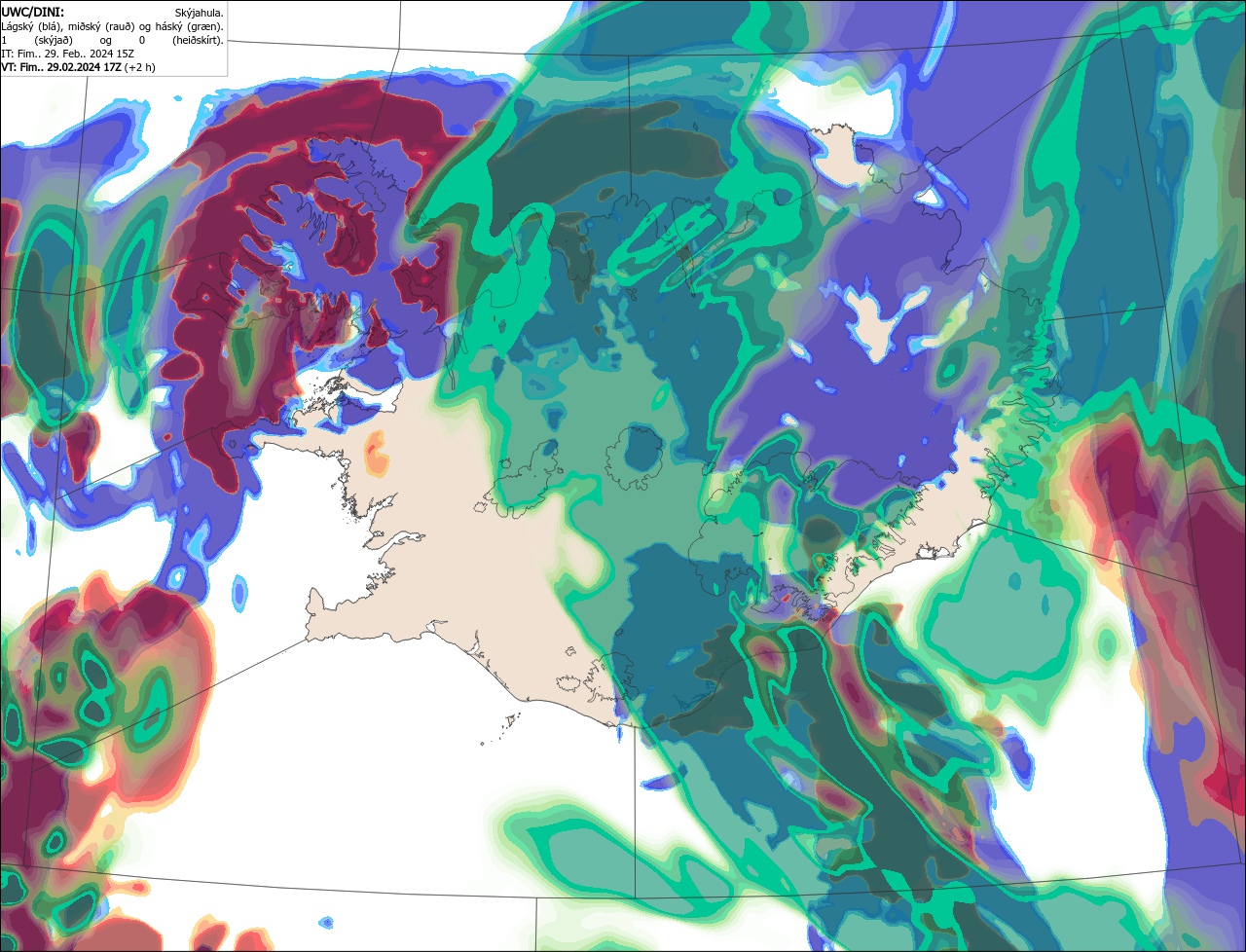Click '(heiðskírt).' in the legend
The width and height of the screenshot is (1246, 952).
coord(199,41)
